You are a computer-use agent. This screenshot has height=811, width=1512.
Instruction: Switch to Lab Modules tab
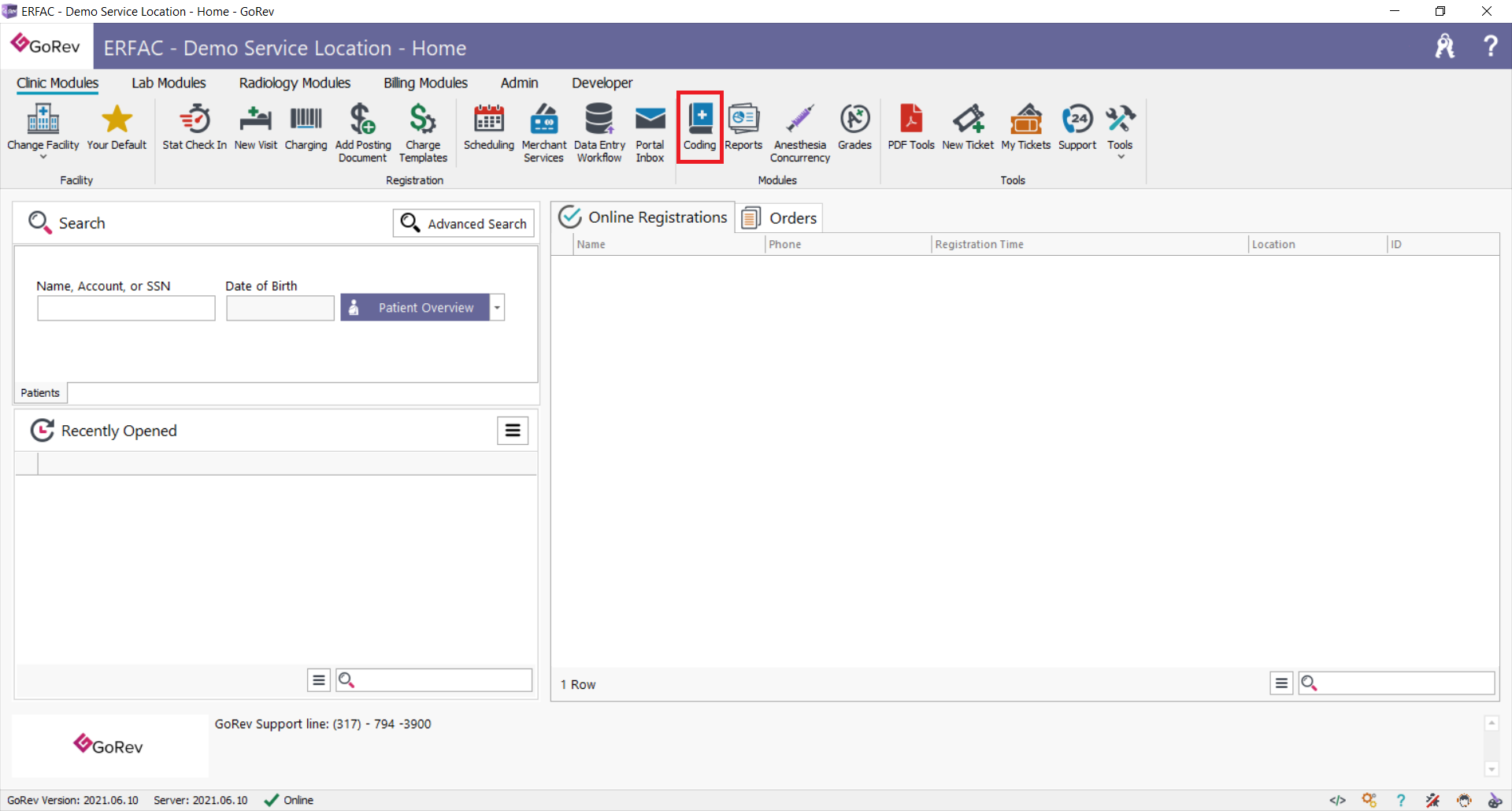(169, 83)
